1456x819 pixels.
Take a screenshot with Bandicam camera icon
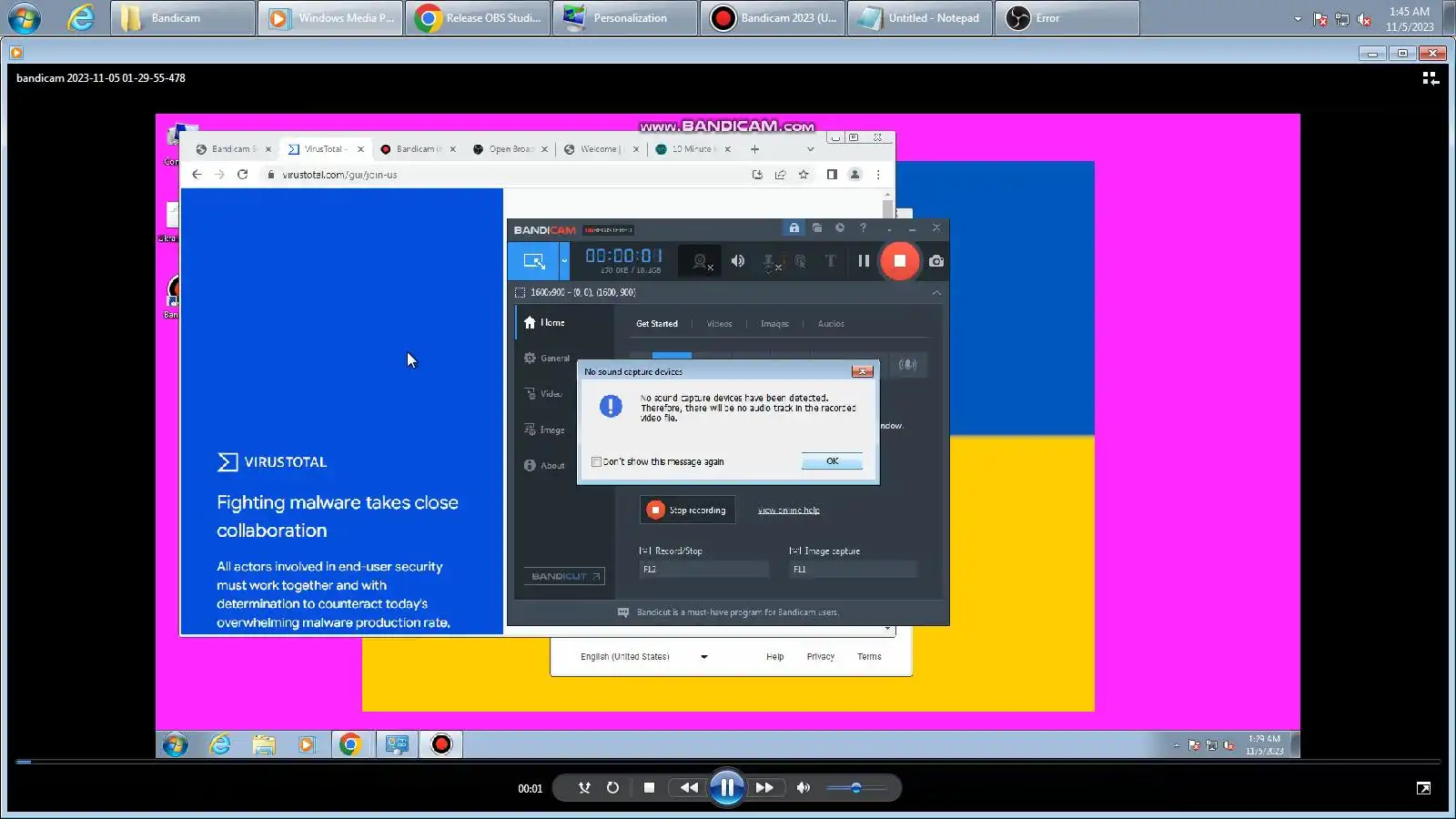[x=935, y=261]
